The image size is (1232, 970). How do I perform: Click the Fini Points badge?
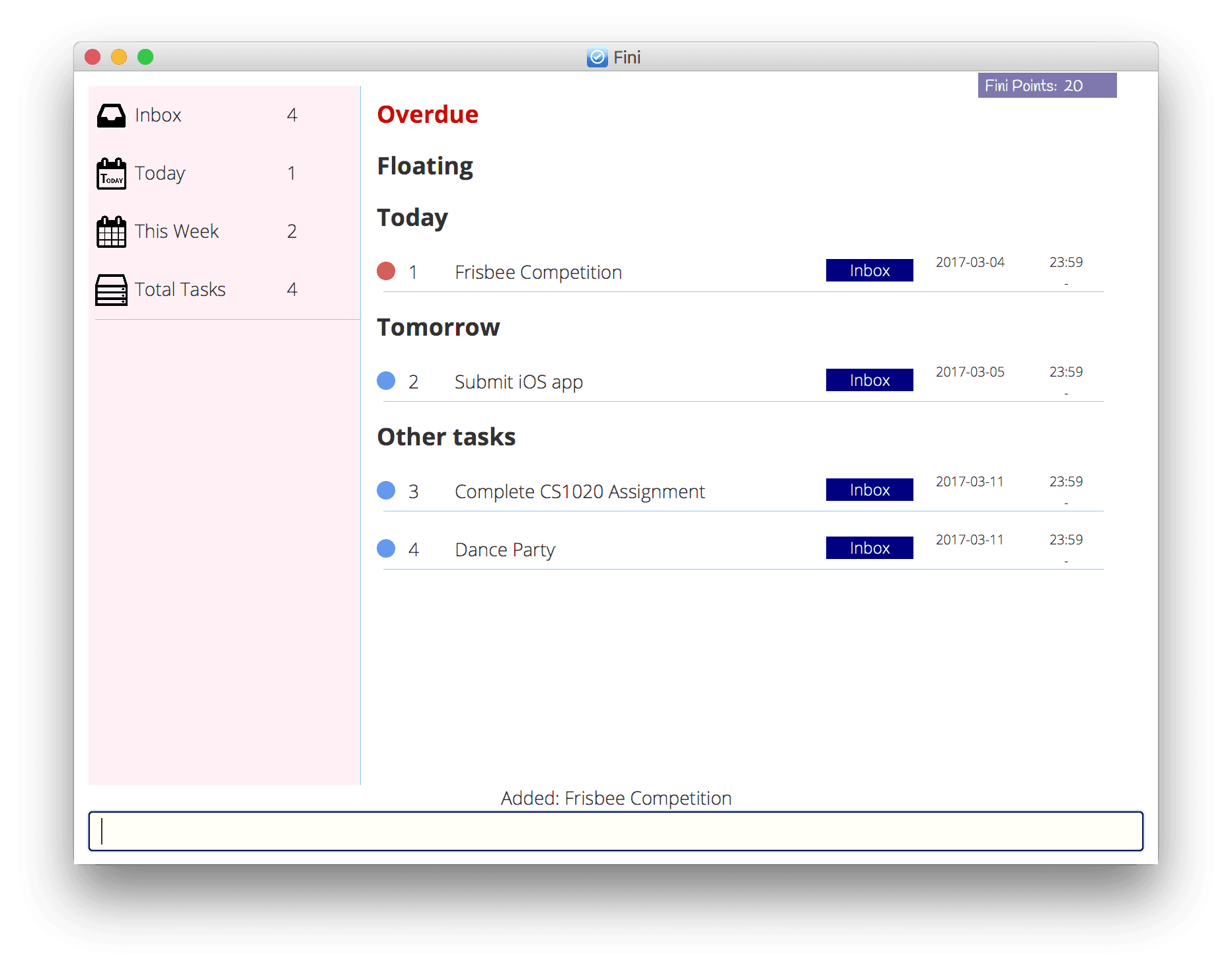click(x=1047, y=85)
